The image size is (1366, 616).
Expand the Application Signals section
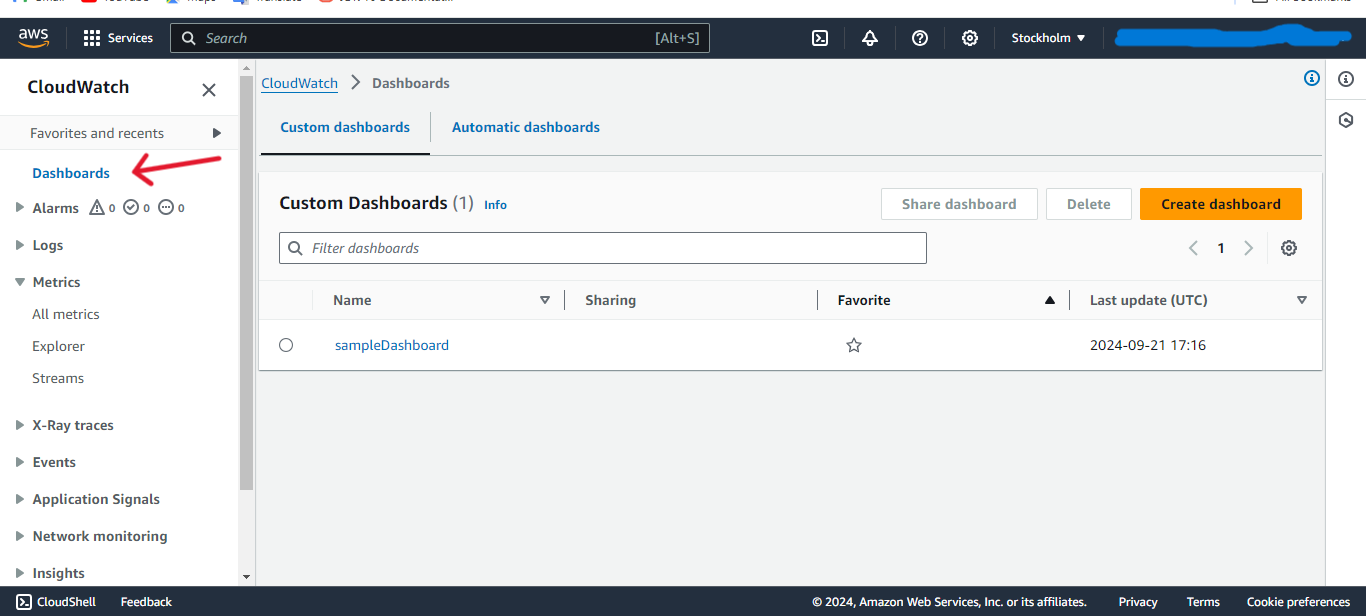(20, 499)
